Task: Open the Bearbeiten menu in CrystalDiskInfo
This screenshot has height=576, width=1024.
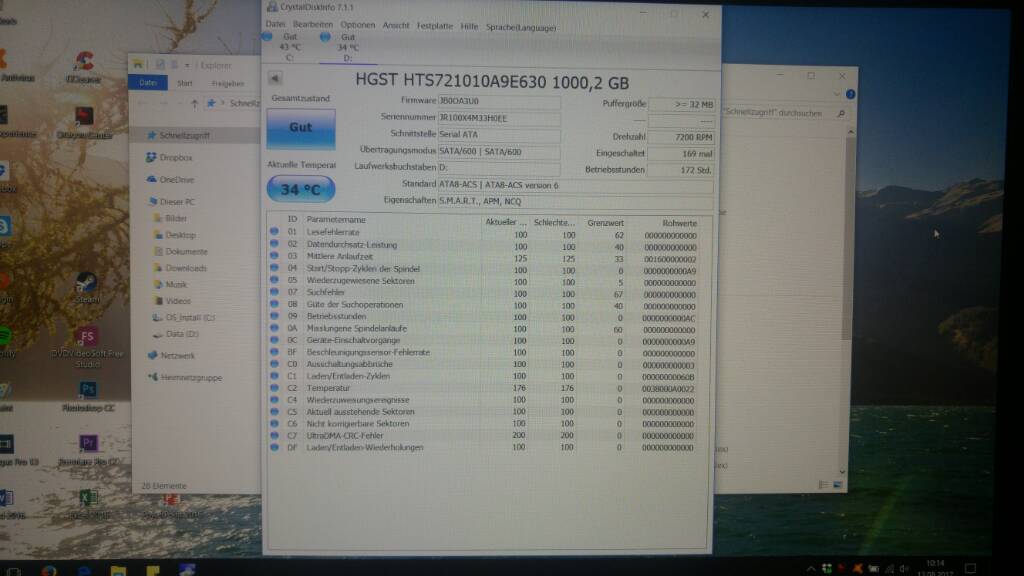Action: click(313, 24)
